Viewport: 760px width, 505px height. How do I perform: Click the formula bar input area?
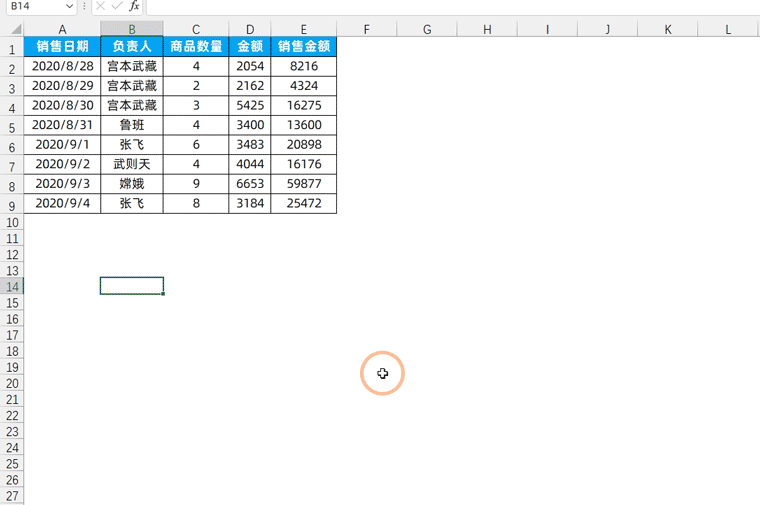tap(450, 6)
